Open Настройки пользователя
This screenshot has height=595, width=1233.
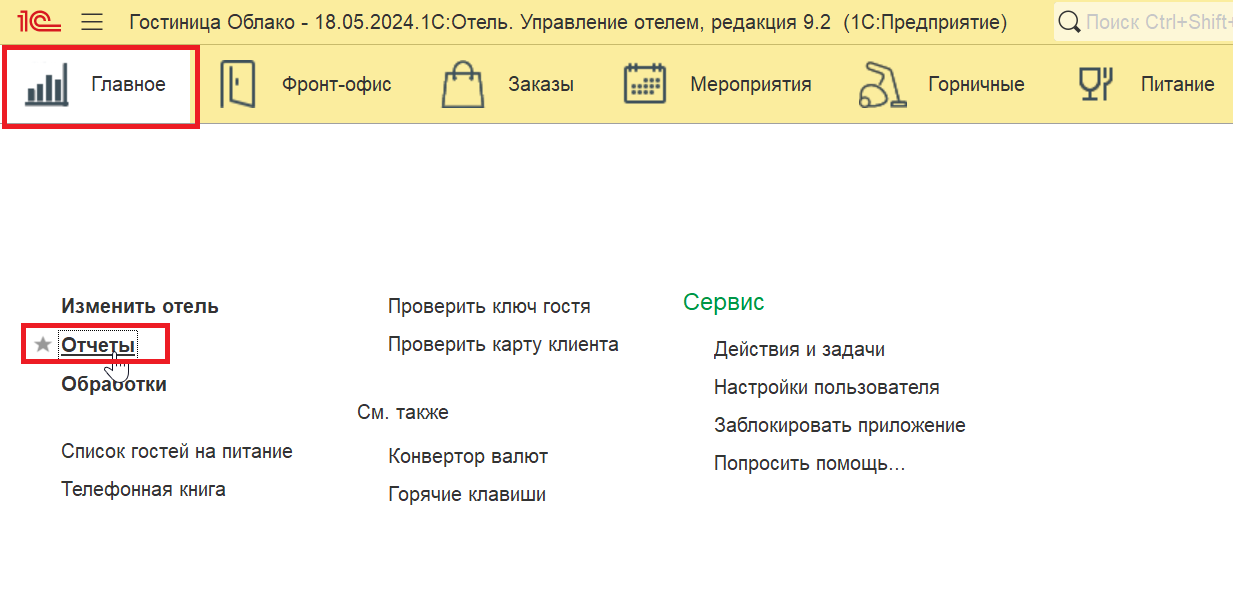[827, 388]
